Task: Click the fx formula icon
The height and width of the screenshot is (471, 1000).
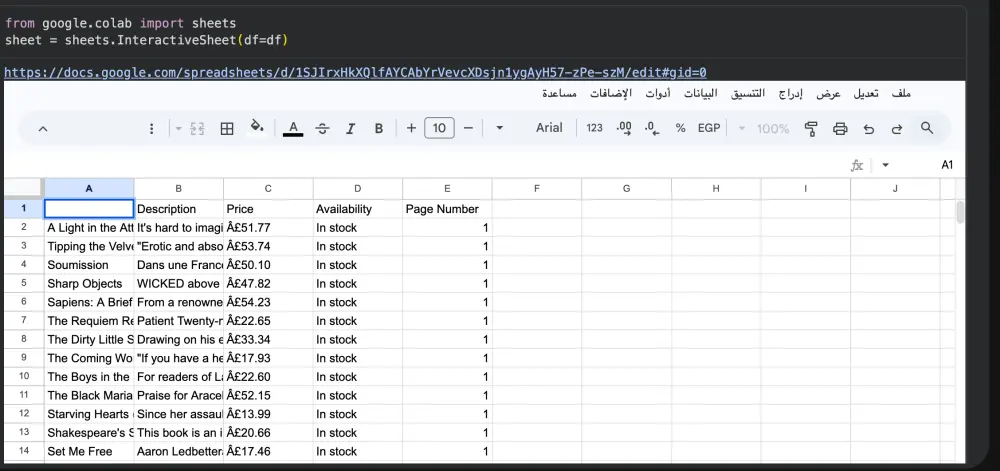Action: point(857,165)
